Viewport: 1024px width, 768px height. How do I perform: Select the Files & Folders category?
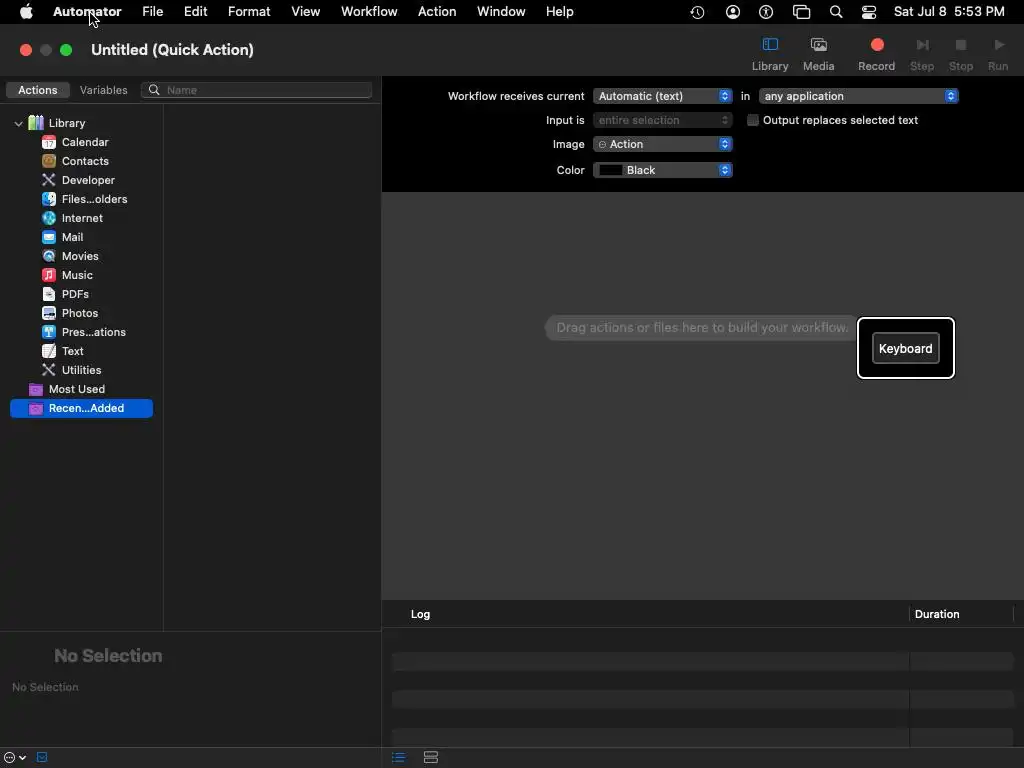(84, 199)
